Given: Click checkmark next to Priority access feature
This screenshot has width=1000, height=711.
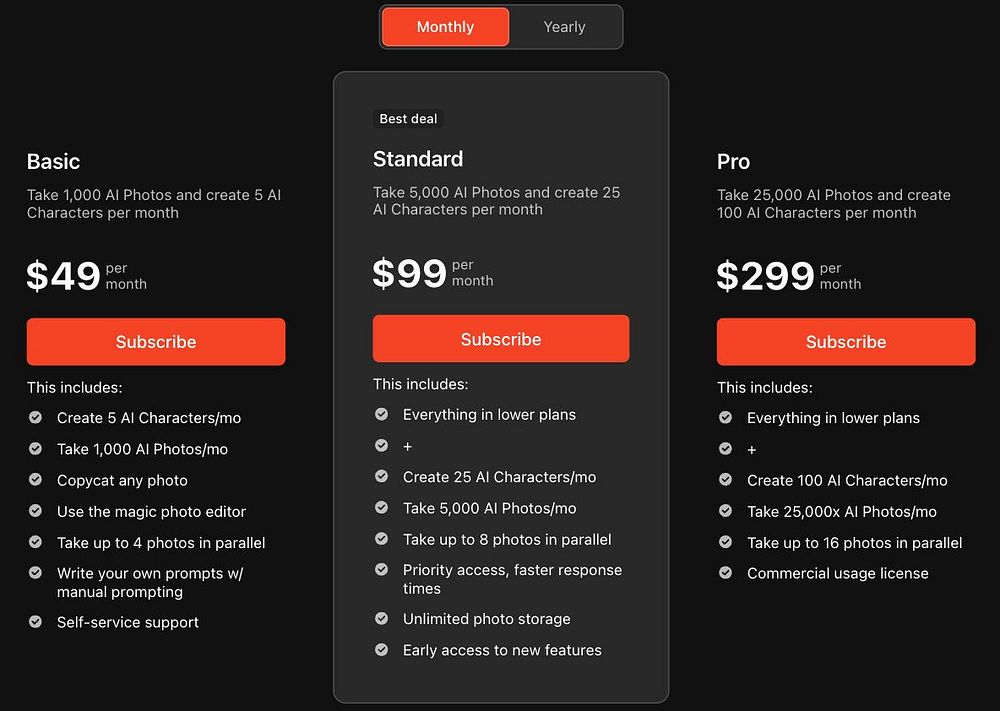Looking at the screenshot, I should click(x=381, y=569).
